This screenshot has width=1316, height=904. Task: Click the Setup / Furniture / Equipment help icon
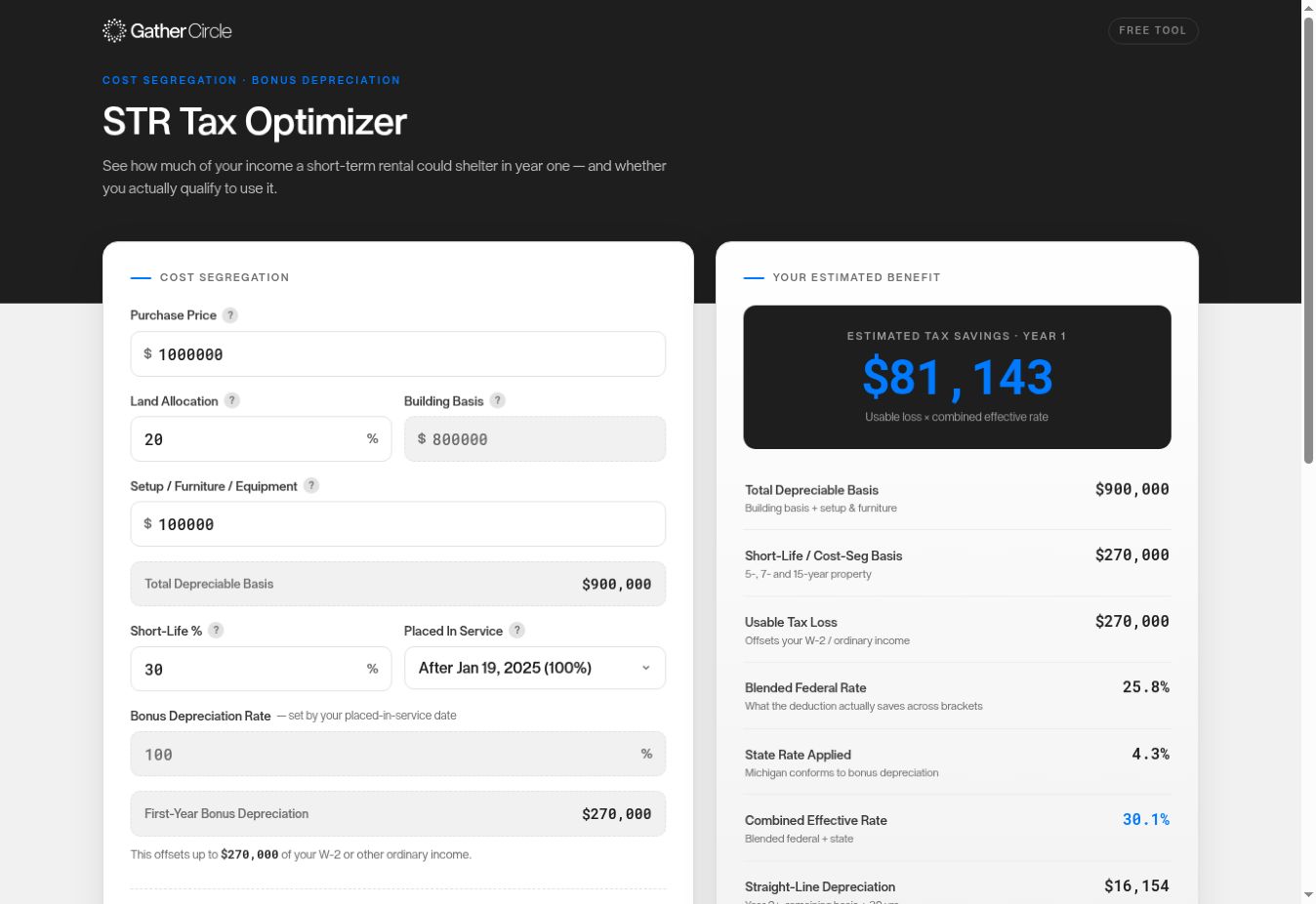311,485
